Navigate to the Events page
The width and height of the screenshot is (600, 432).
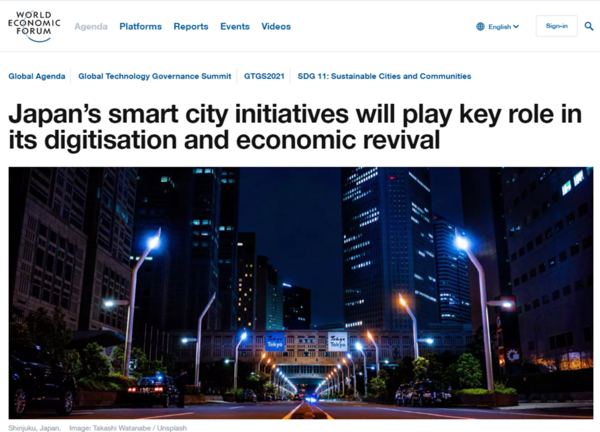point(235,27)
